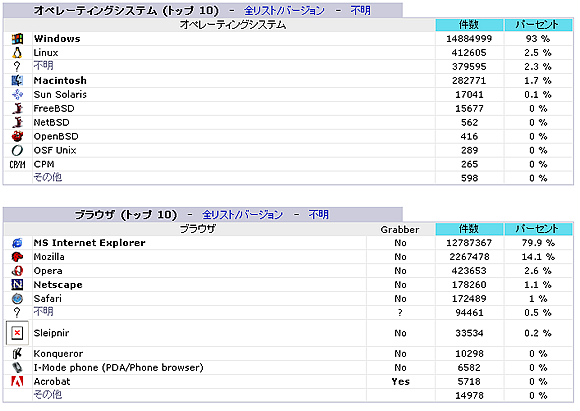The image size is (580, 411).
Task: Open 不明 link in operating systems header
Action: (x=360, y=10)
